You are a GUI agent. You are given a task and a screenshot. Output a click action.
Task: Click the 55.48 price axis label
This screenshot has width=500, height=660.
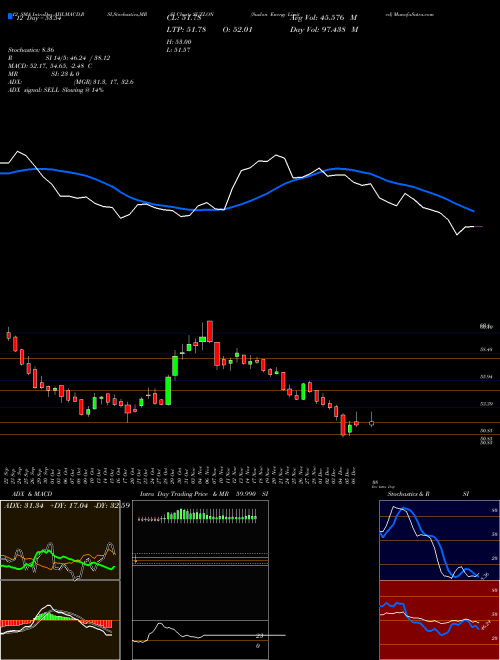(486, 349)
